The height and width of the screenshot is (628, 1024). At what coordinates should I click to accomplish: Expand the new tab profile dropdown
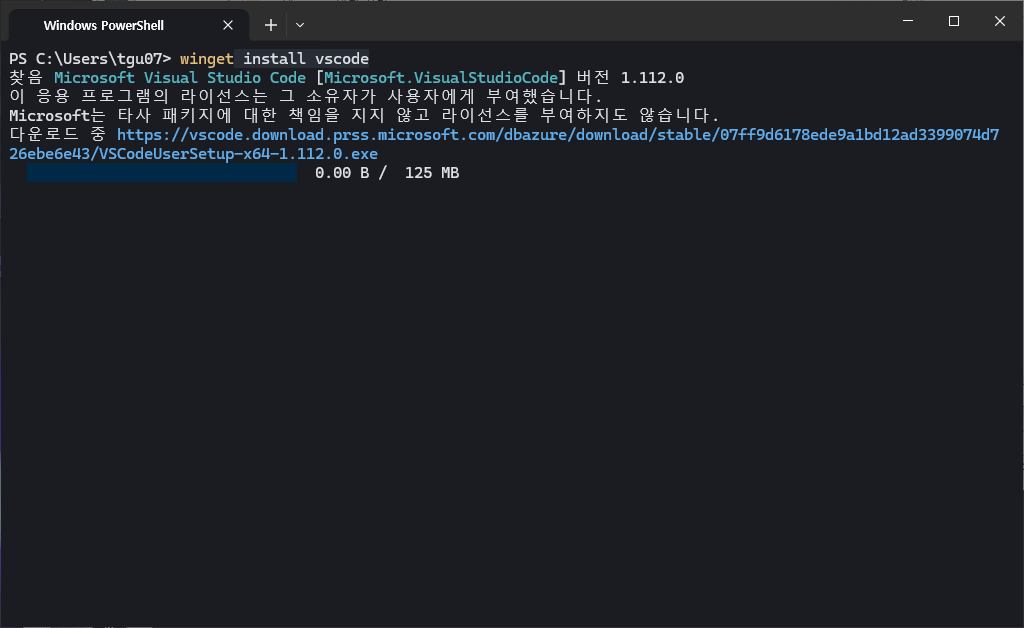(x=300, y=24)
